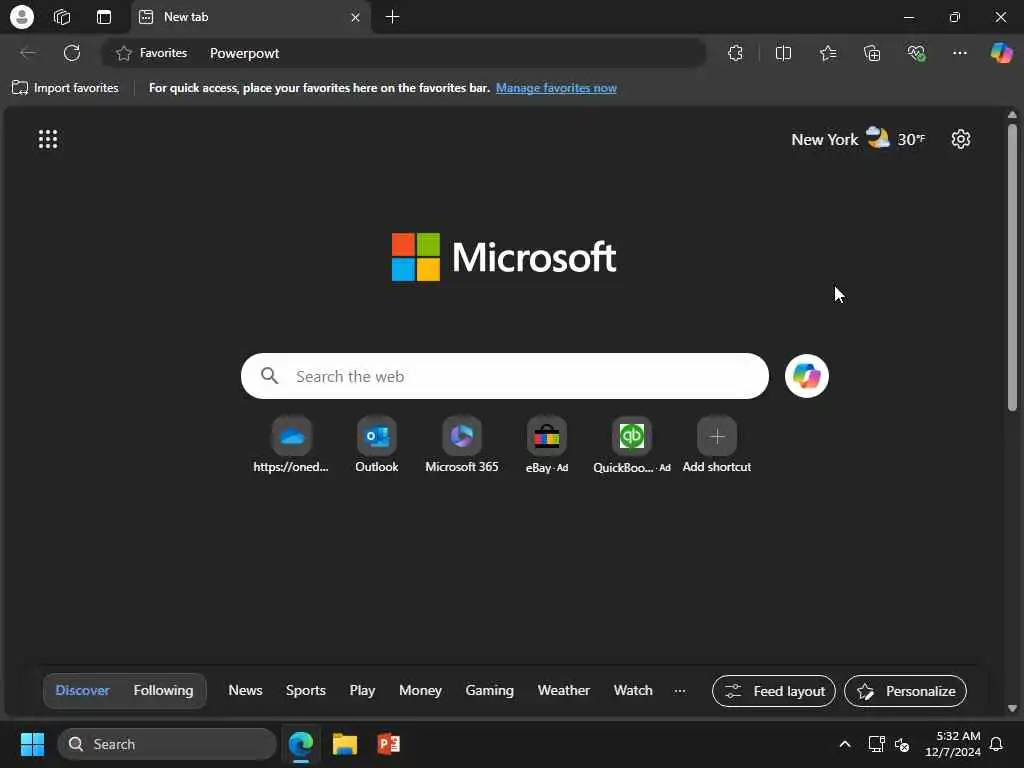Open the News feed tab
The height and width of the screenshot is (768, 1024).
coord(245,690)
